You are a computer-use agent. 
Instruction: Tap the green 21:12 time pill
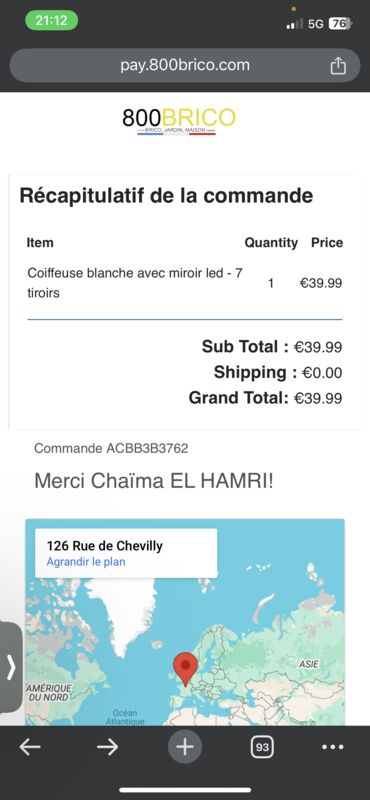(52, 20)
